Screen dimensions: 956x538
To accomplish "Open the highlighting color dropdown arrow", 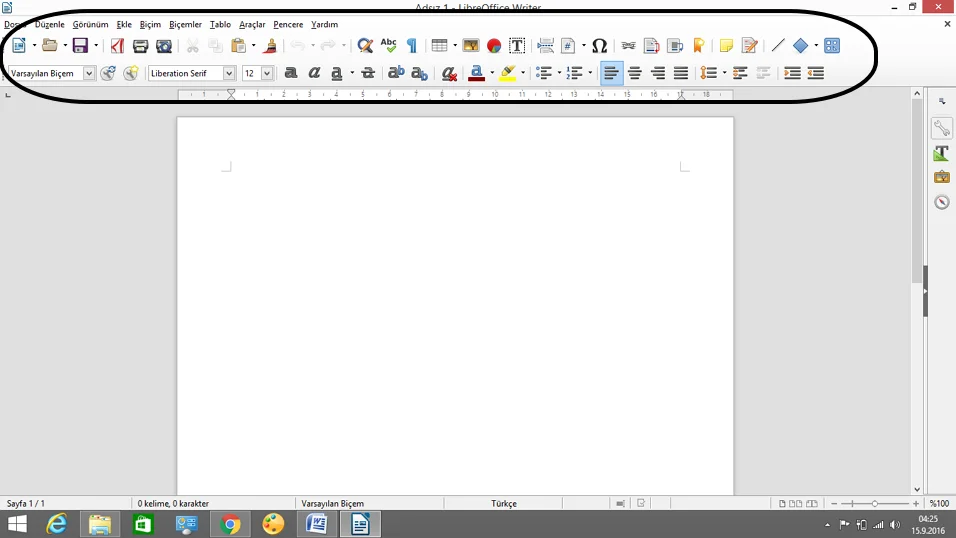I will (523, 73).
